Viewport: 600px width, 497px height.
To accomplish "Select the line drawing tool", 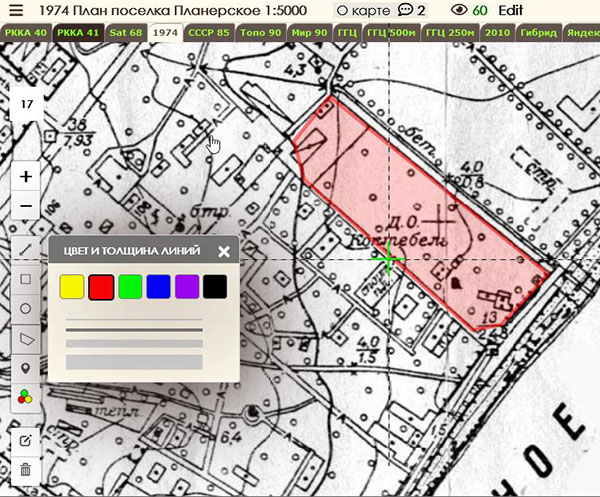I will click(x=26, y=248).
